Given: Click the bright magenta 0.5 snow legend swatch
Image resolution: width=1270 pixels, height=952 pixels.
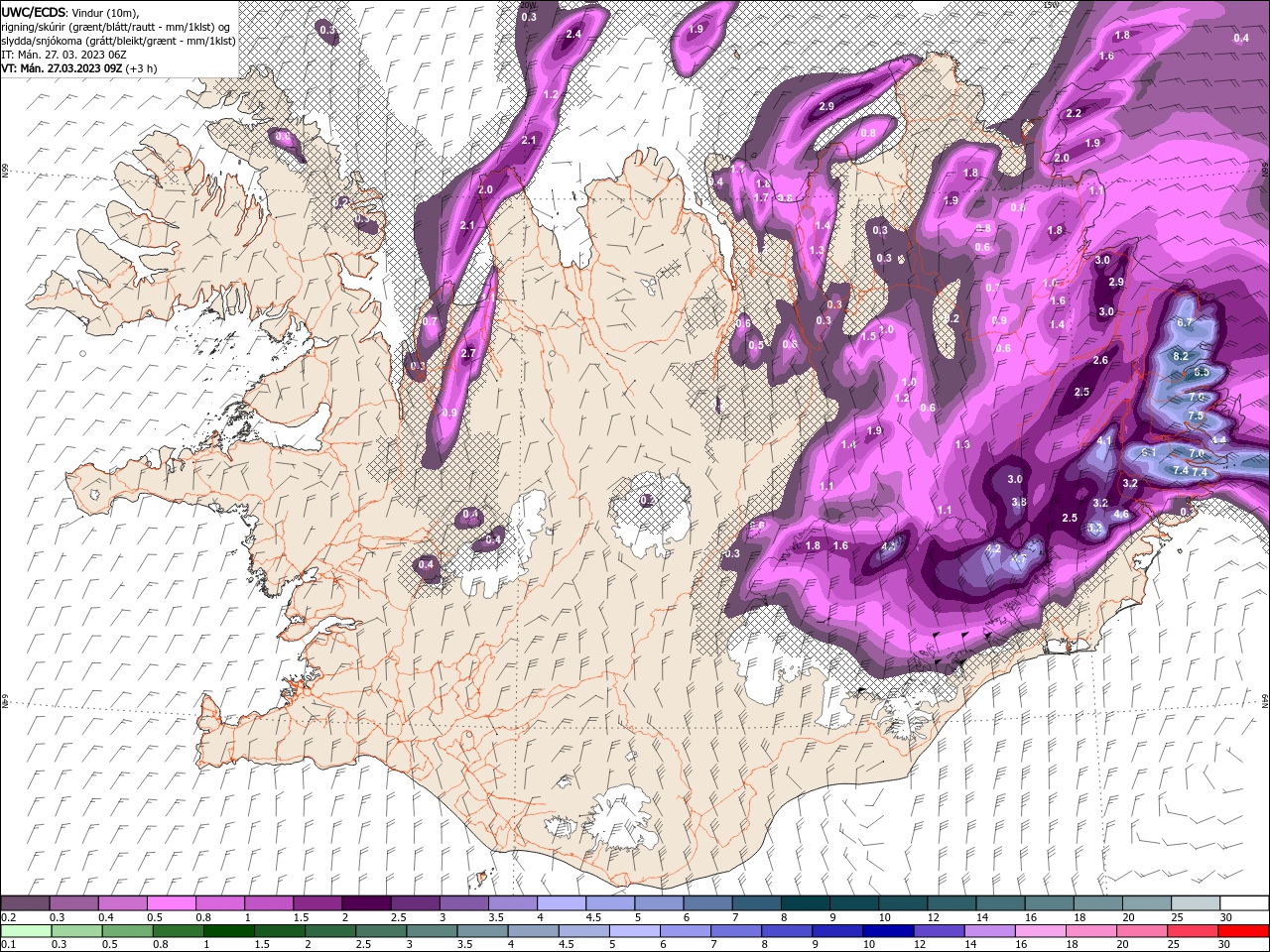Looking at the screenshot, I should pyautogui.click(x=171, y=903).
